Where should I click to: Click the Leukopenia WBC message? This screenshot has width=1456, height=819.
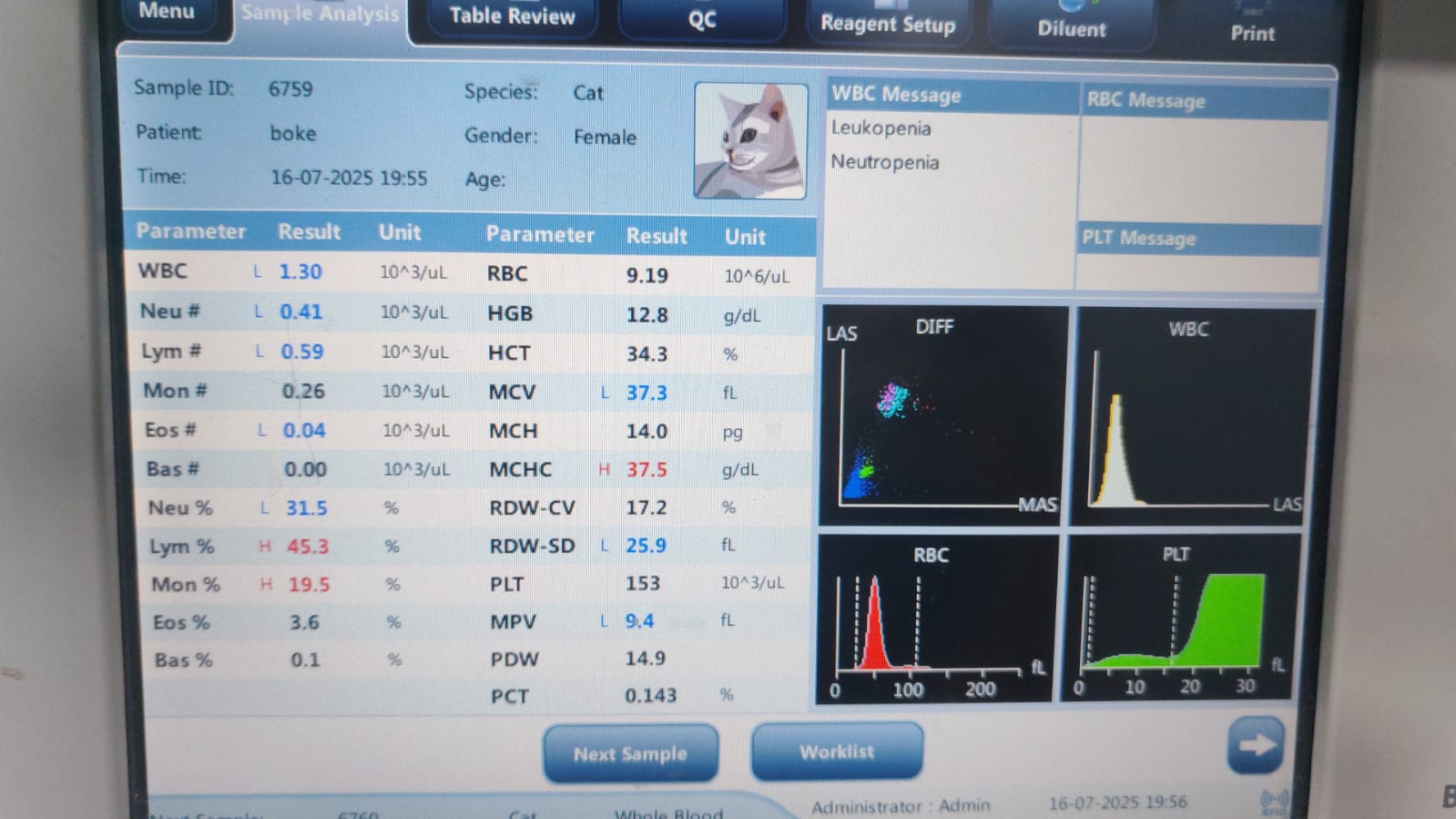[x=881, y=128]
